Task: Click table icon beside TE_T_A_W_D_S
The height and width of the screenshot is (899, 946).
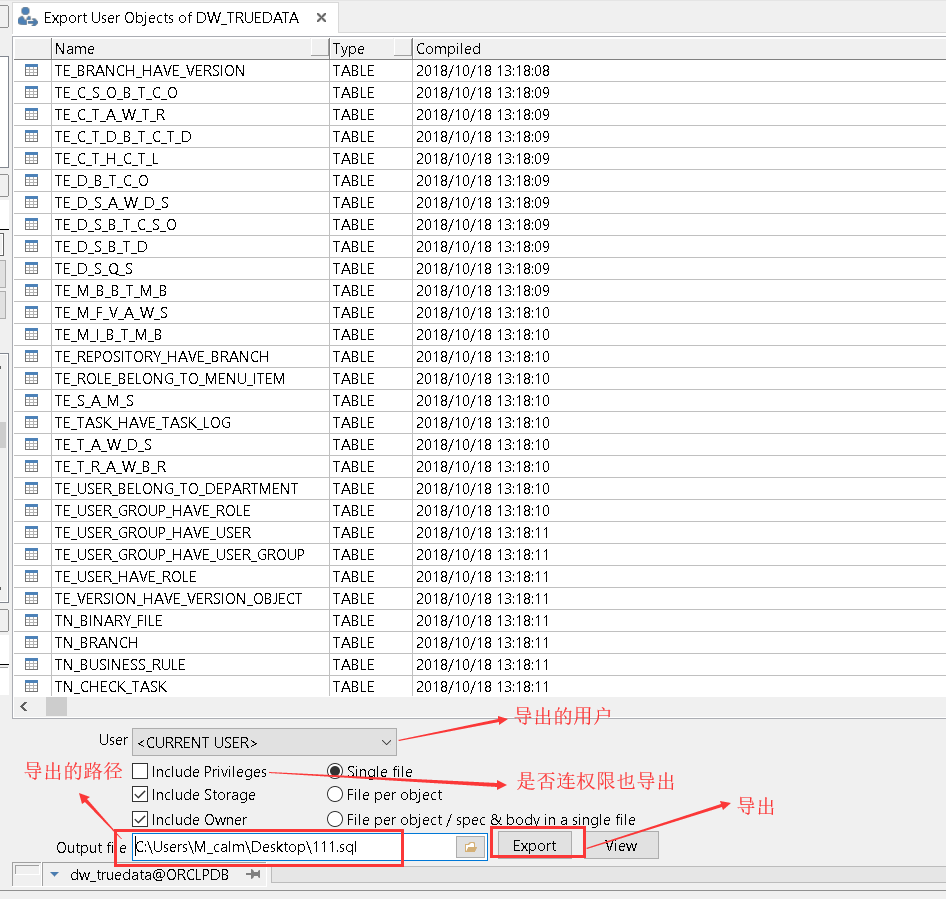Action: [31, 445]
